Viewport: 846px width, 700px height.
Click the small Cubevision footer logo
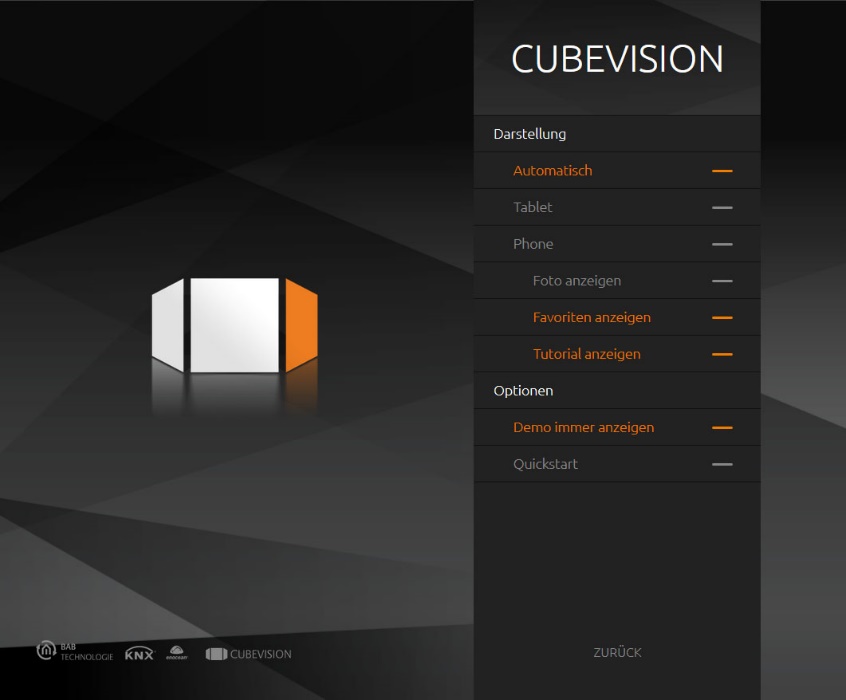pos(249,654)
